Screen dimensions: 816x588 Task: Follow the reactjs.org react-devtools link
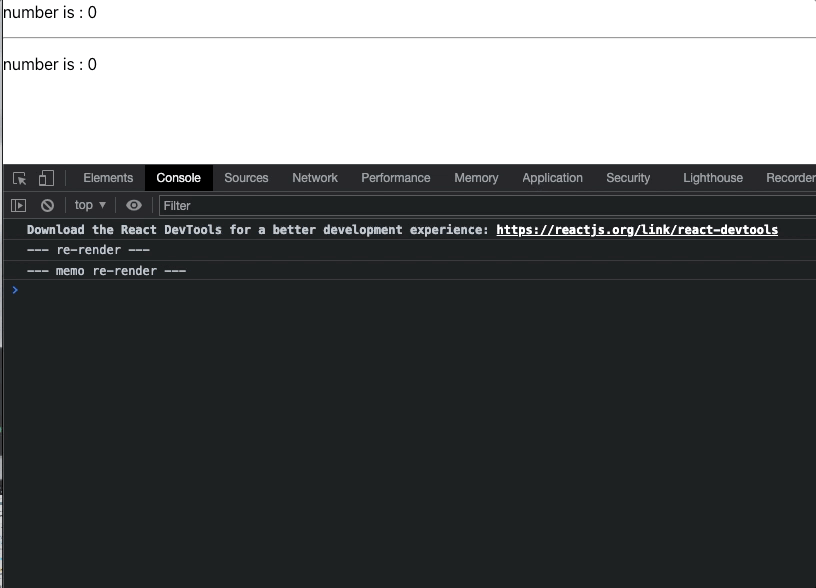pyautogui.click(x=637, y=230)
